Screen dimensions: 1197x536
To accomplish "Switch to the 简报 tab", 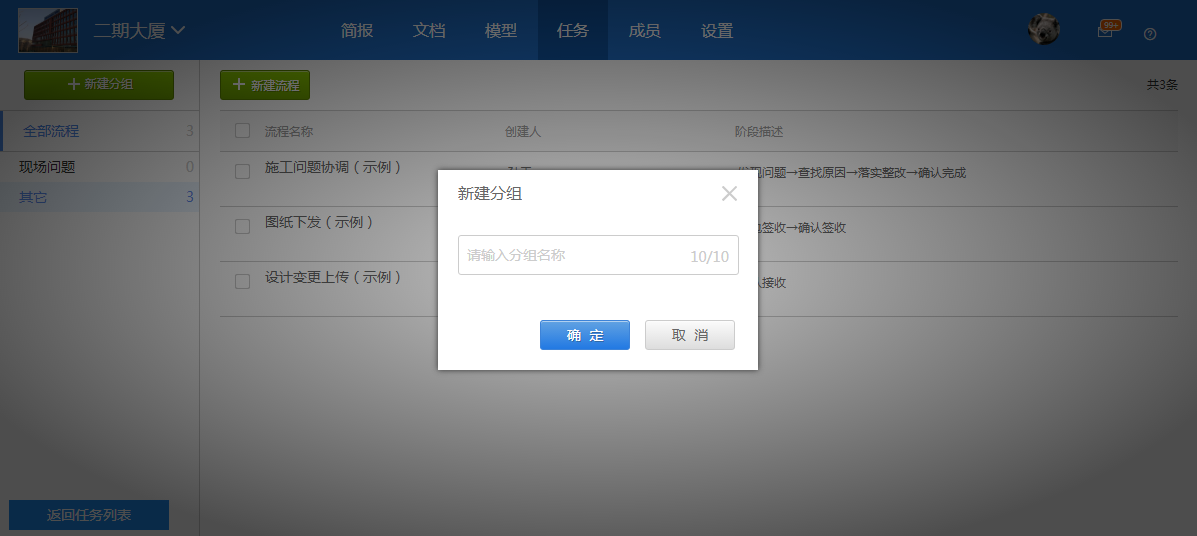I will (x=357, y=31).
